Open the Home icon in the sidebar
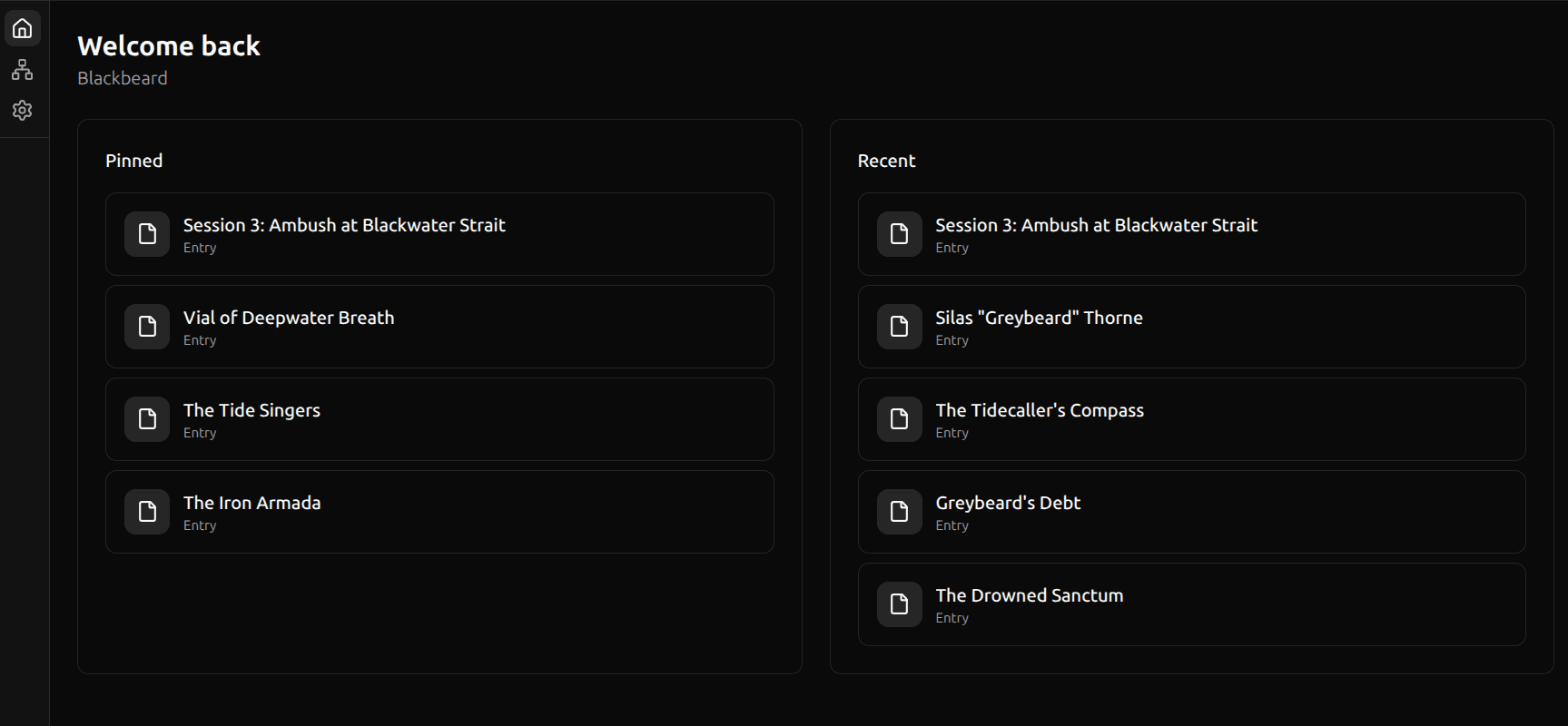Image resolution: width=1568 pixels, height=726 pixels. click(22, 27)
